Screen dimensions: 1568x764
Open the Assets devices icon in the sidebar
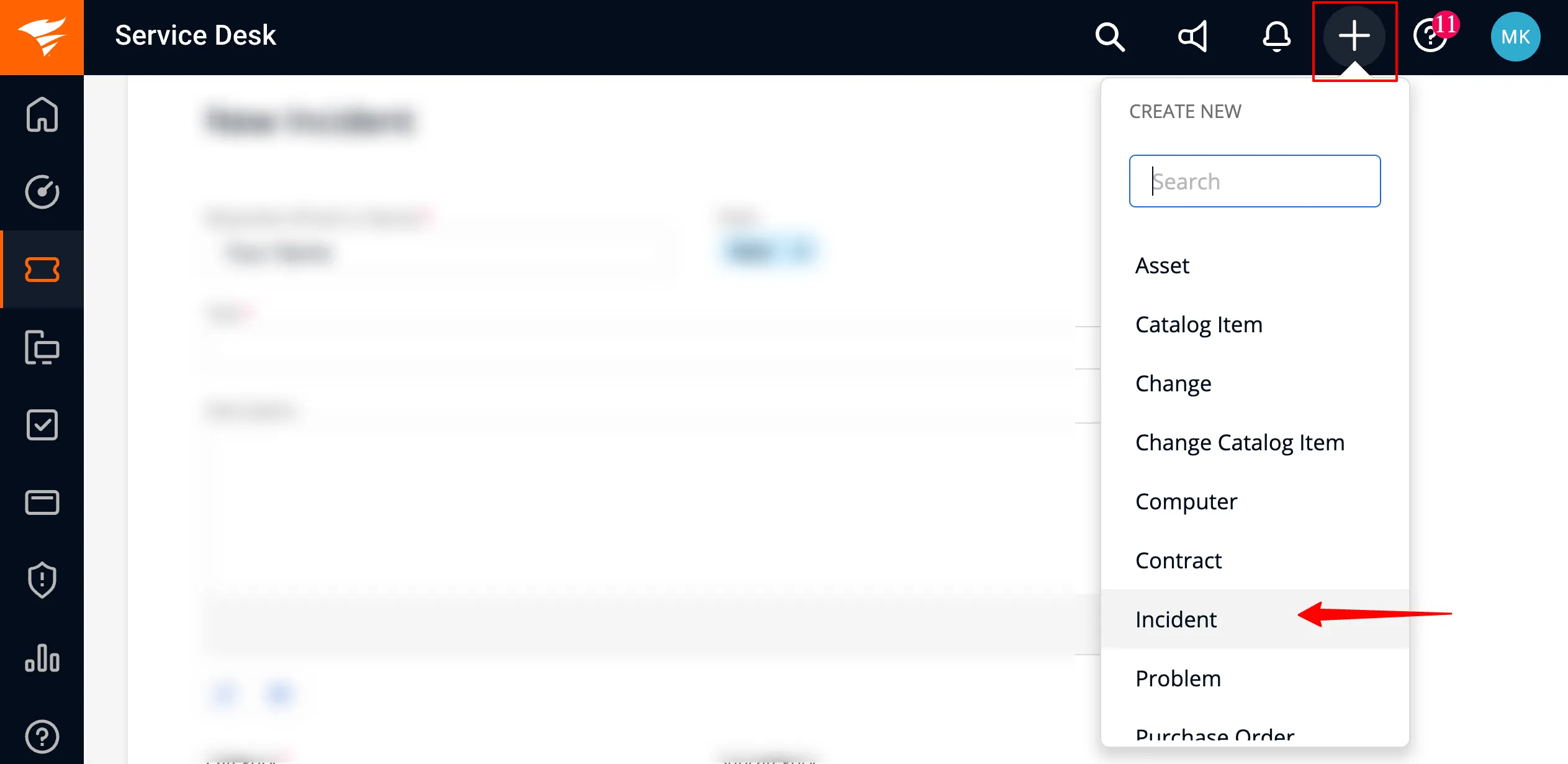pyautogui.click(x=42, y=347)
